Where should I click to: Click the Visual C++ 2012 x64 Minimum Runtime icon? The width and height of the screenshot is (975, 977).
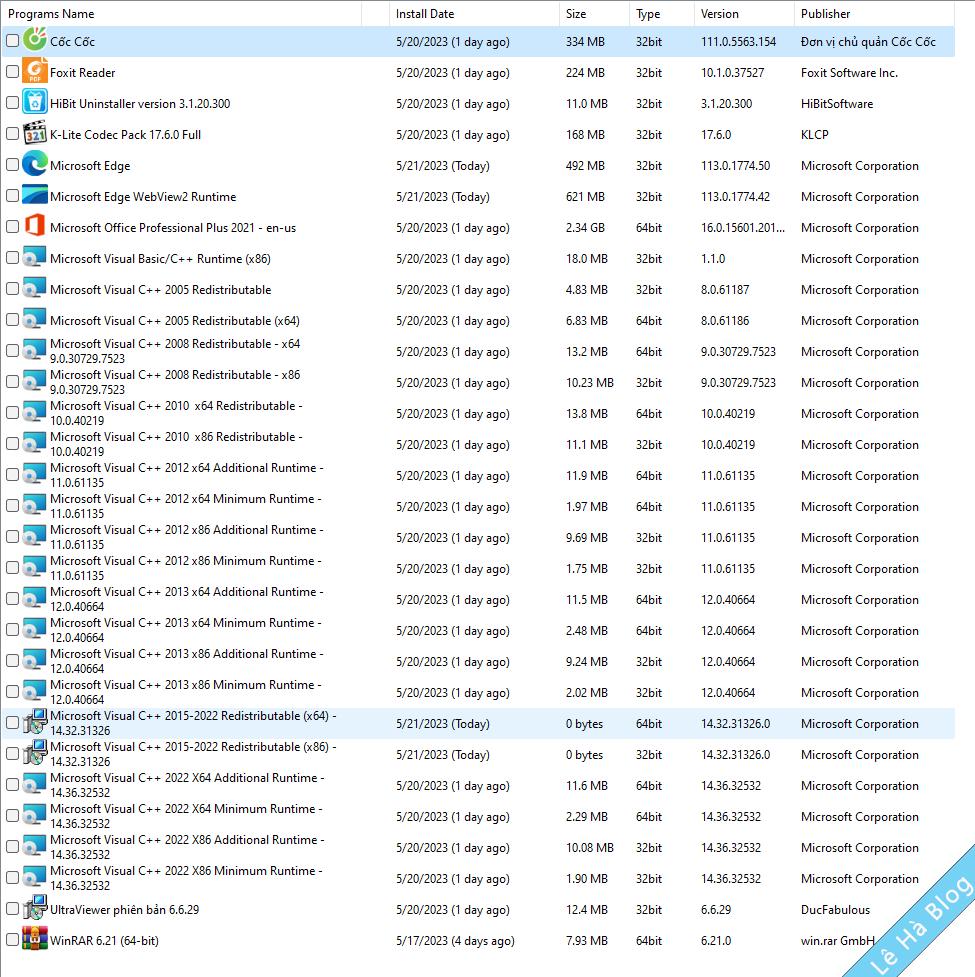click(x=35, y=505)
